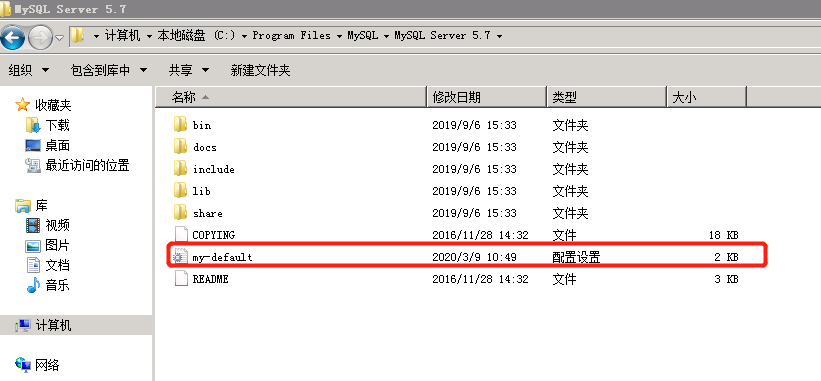Click the folder name share

pyautogui.click(x=208, y=213)
